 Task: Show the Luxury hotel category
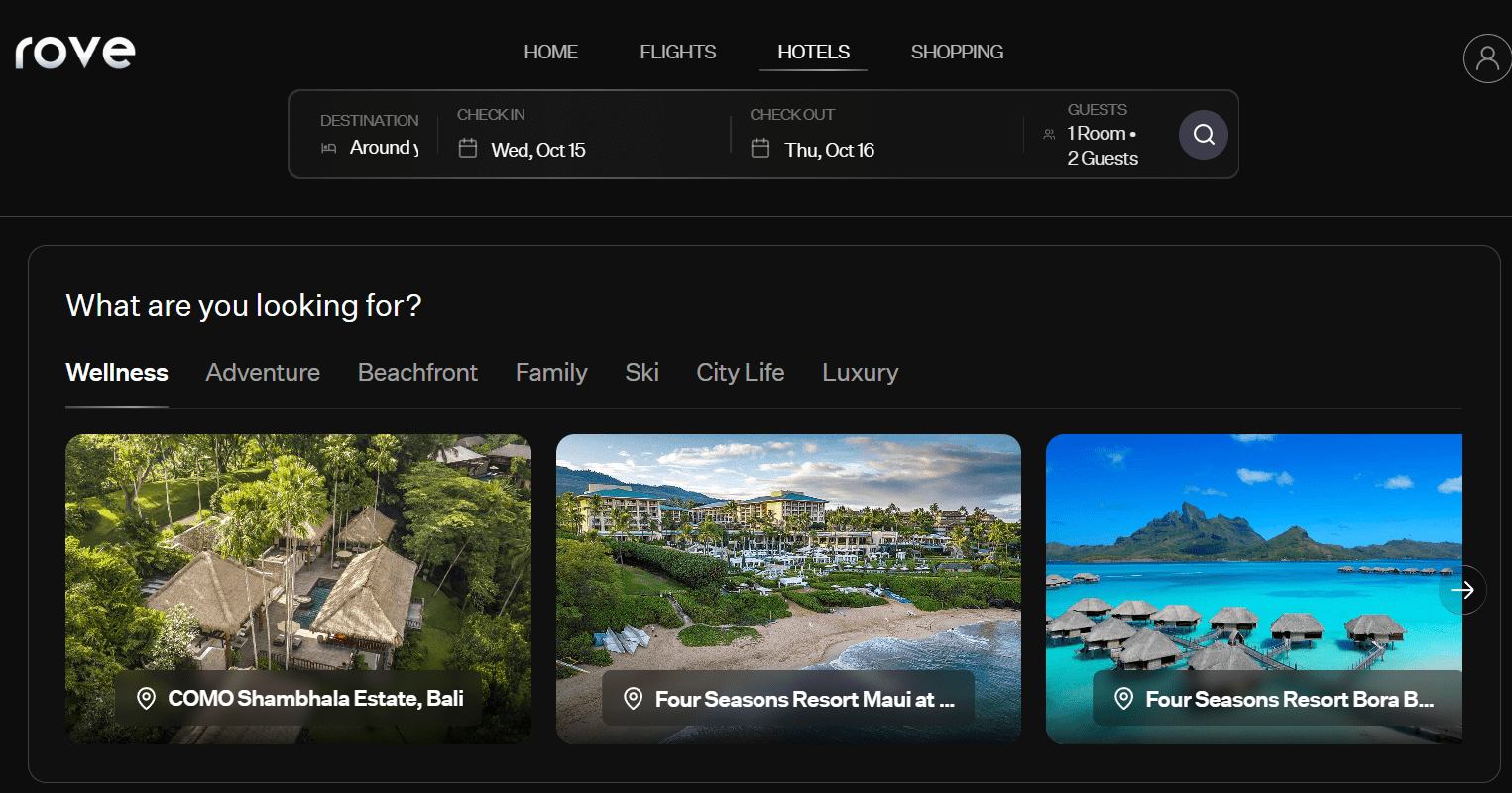(860, 373)
